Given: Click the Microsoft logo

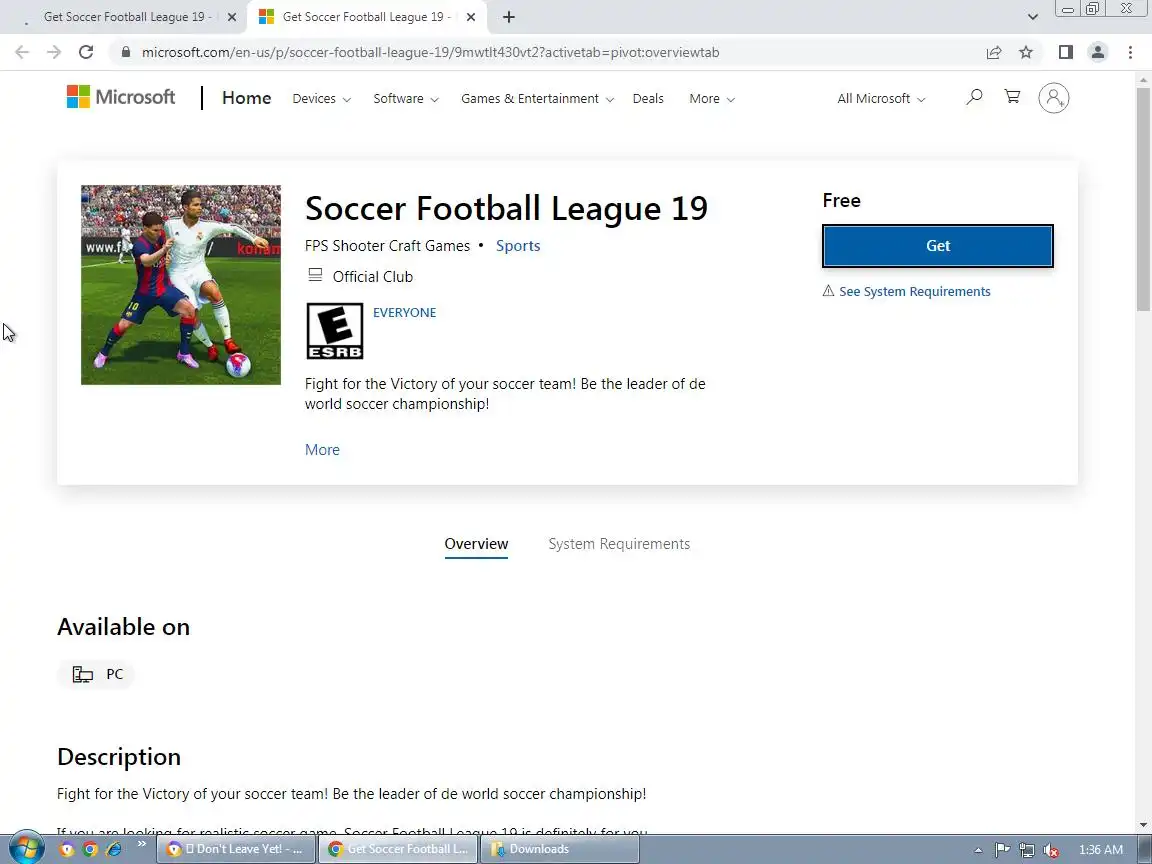Looking at the screenshot, I should 121,97.
